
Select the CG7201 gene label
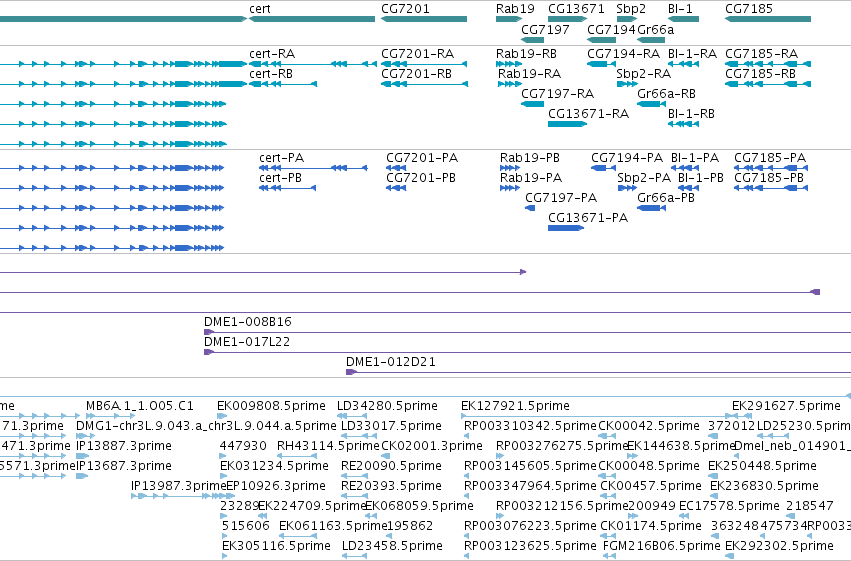tap(405, 9)
